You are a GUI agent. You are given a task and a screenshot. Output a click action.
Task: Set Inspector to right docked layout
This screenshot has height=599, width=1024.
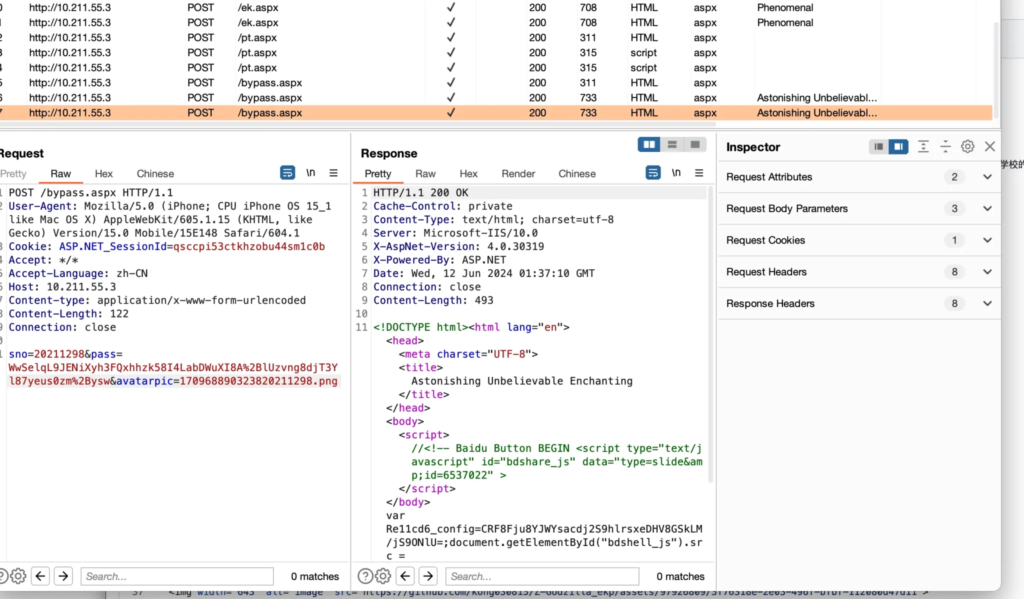[899, 147]
